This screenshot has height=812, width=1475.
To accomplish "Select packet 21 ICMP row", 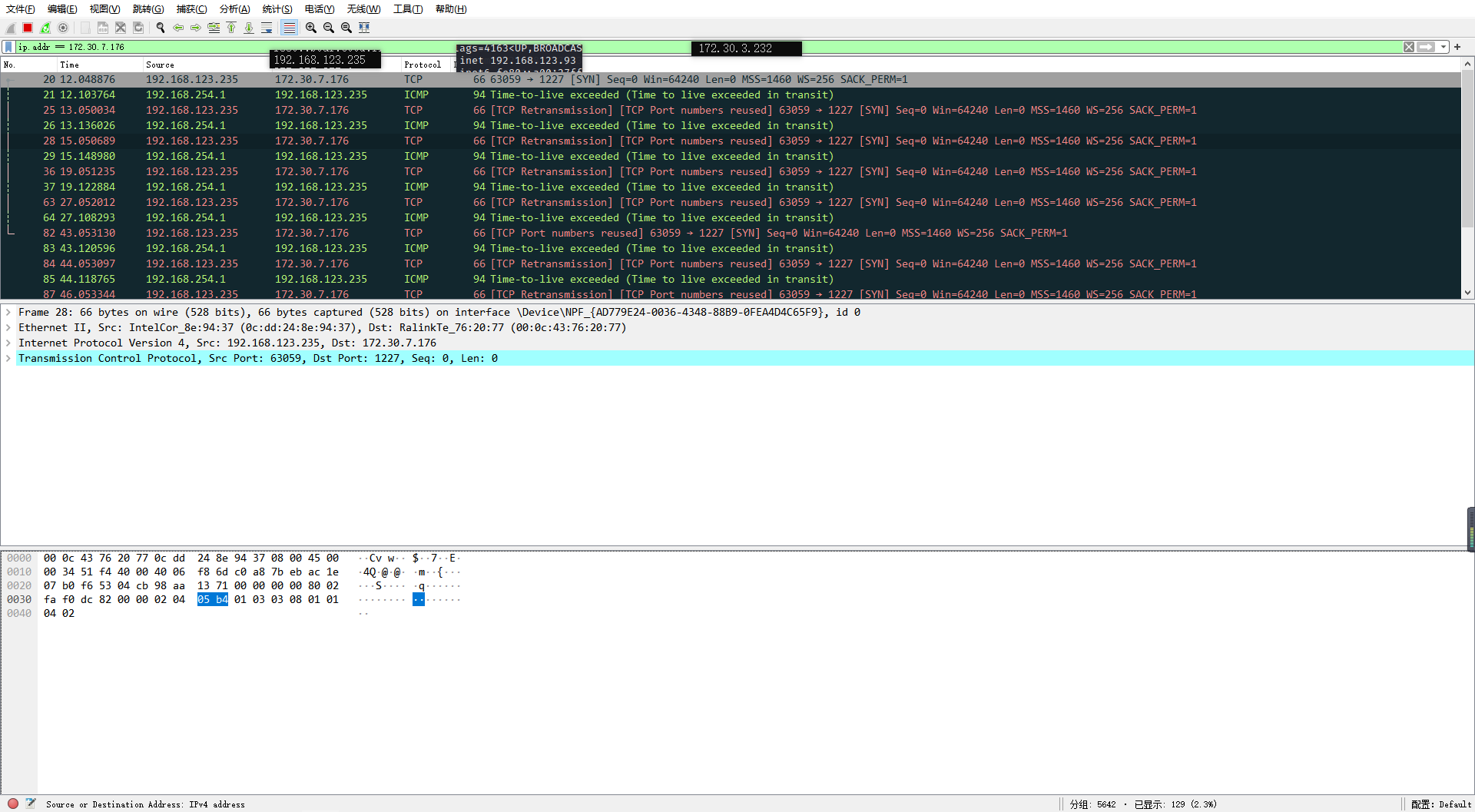I will pos(731,95).
